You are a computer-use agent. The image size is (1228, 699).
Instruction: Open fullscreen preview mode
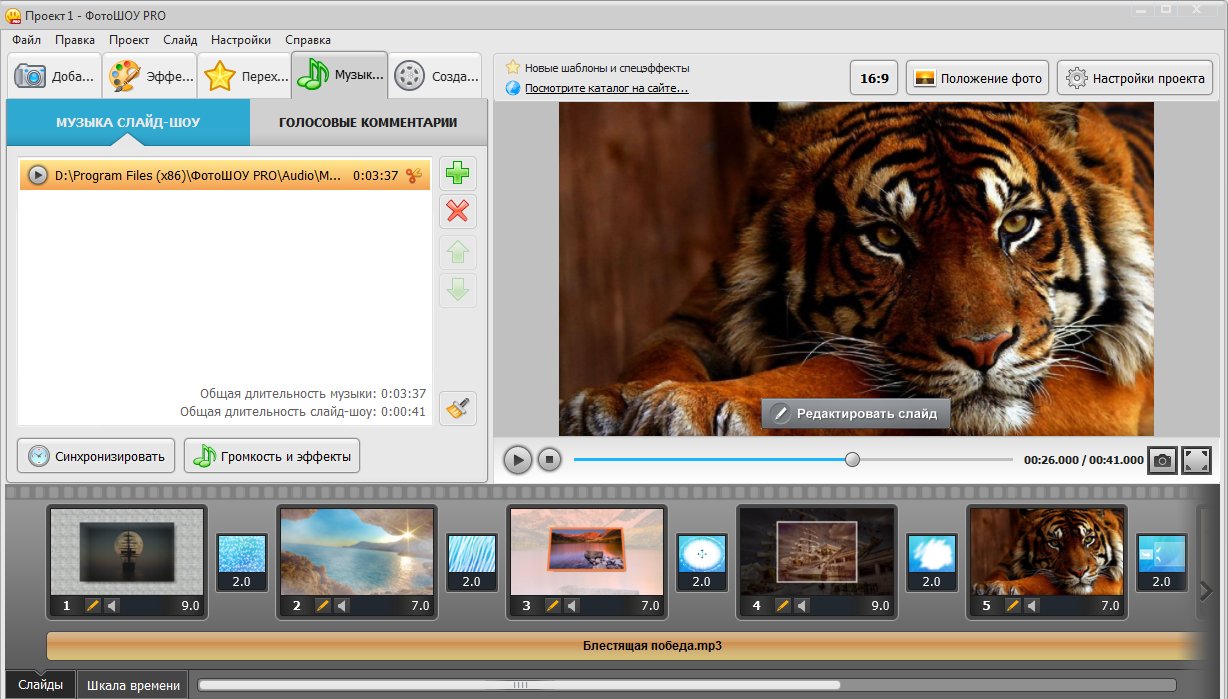pos(1196,460)
